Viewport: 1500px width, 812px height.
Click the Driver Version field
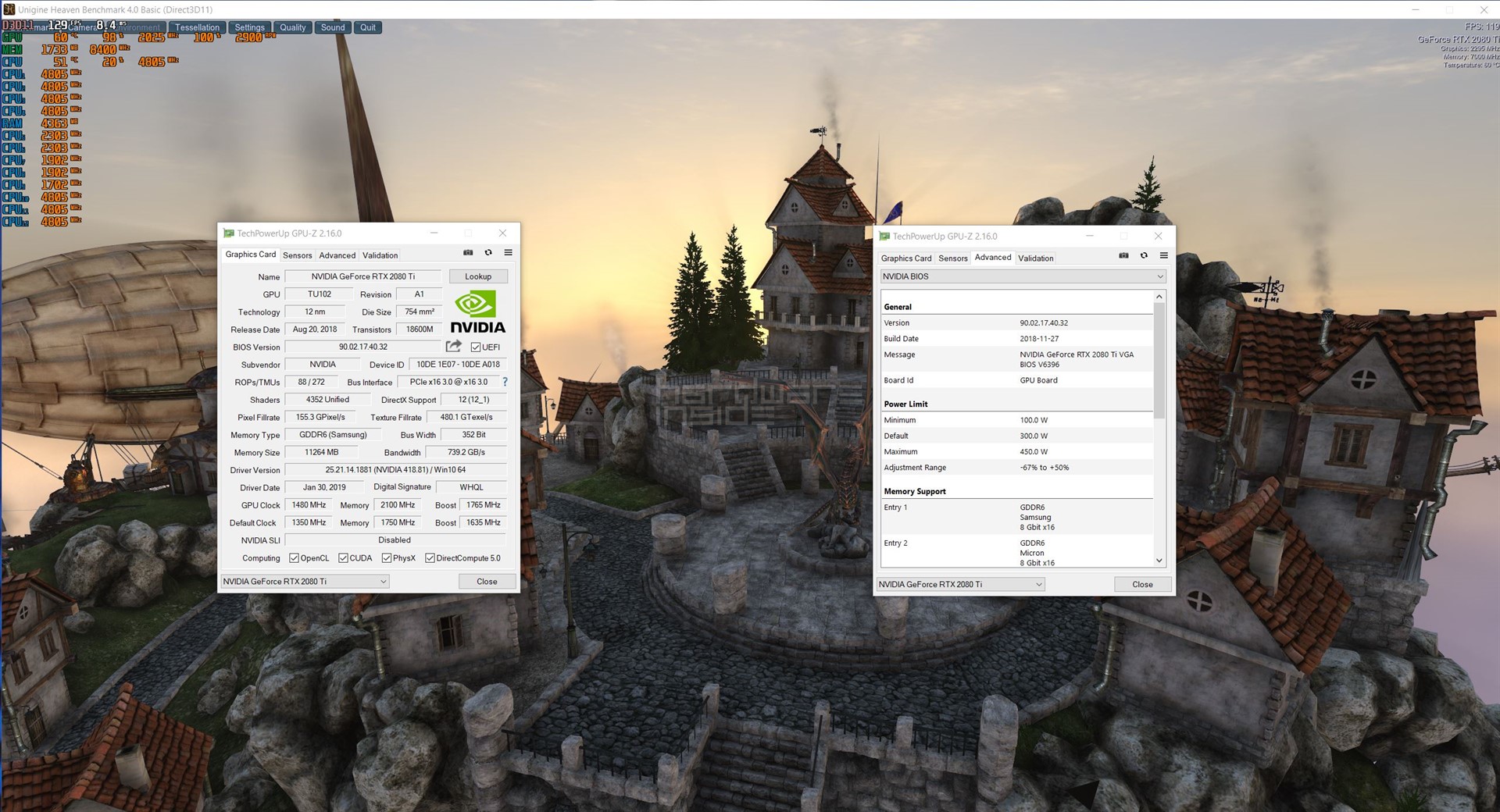[x=395, y=470]
